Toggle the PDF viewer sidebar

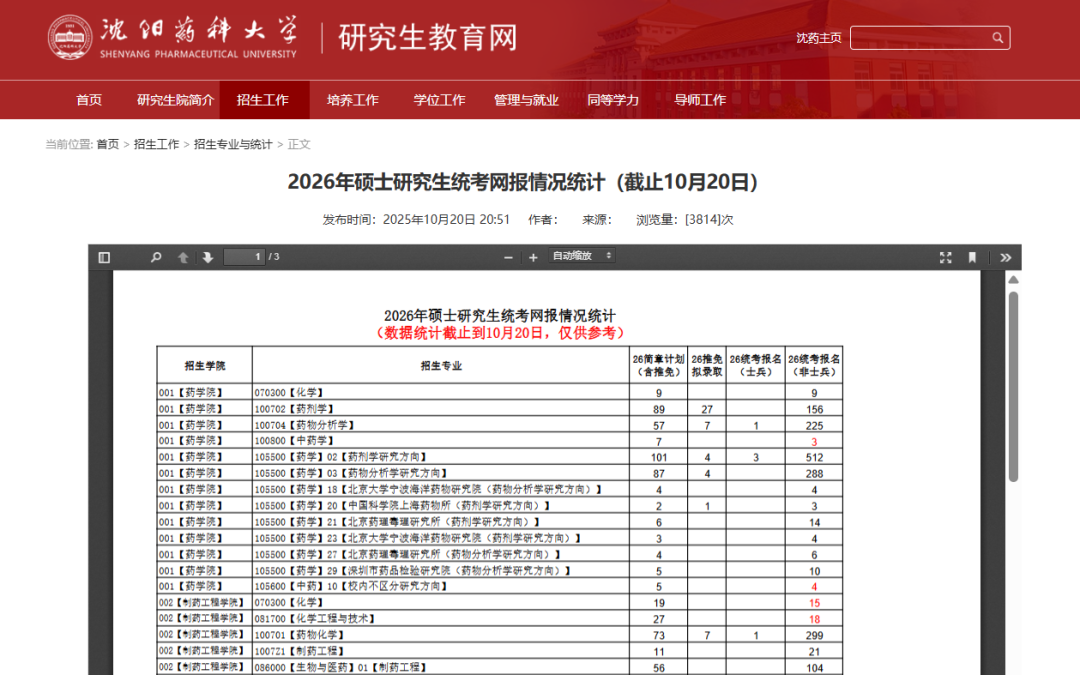point(104,257)
